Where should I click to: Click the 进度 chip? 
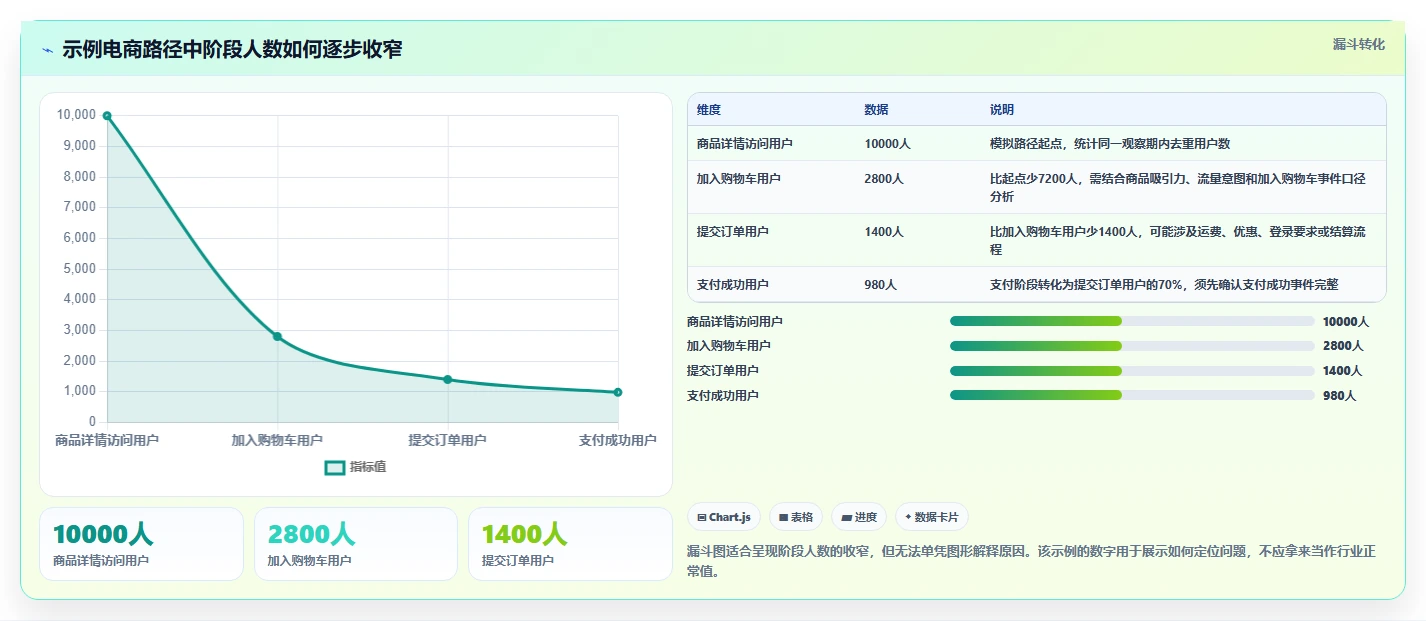pos(859,517)
